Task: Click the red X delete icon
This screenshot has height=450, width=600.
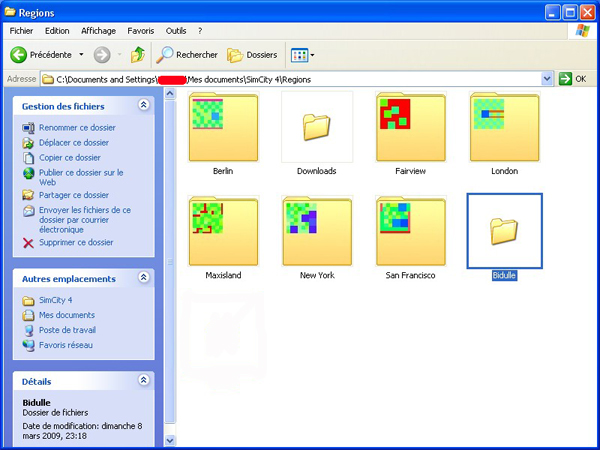Action: tap(28, 243)
